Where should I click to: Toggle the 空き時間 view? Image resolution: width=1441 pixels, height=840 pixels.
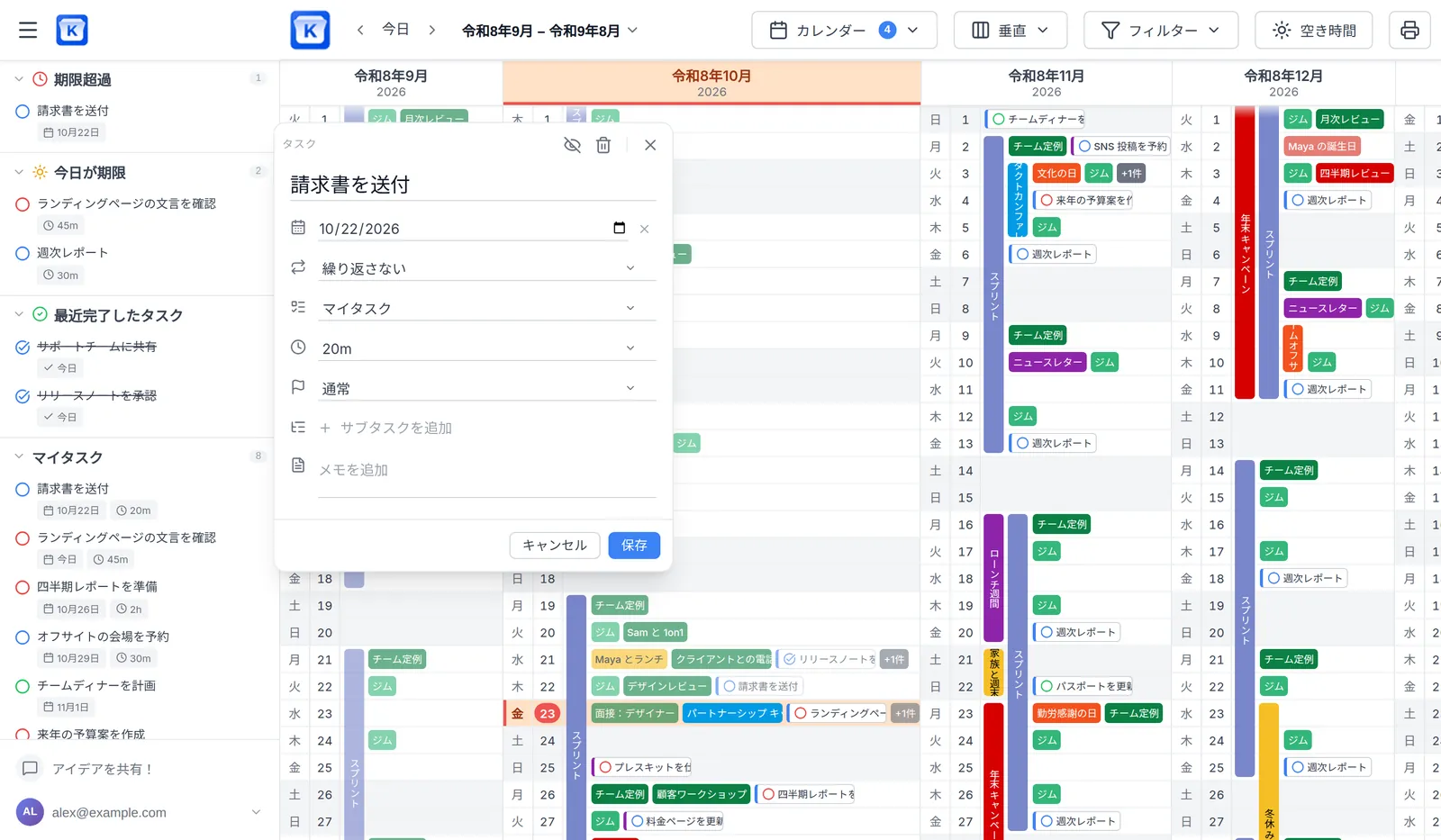point(1313,31)
